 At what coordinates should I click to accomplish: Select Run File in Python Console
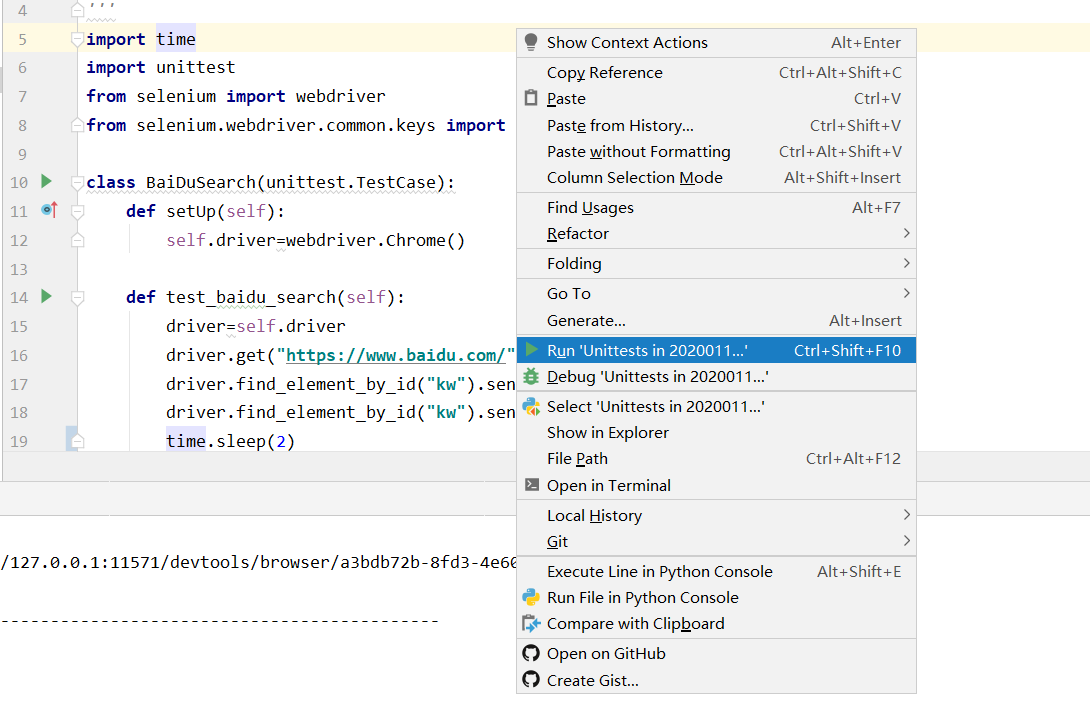pyautogui.click(x=716, y=597)
